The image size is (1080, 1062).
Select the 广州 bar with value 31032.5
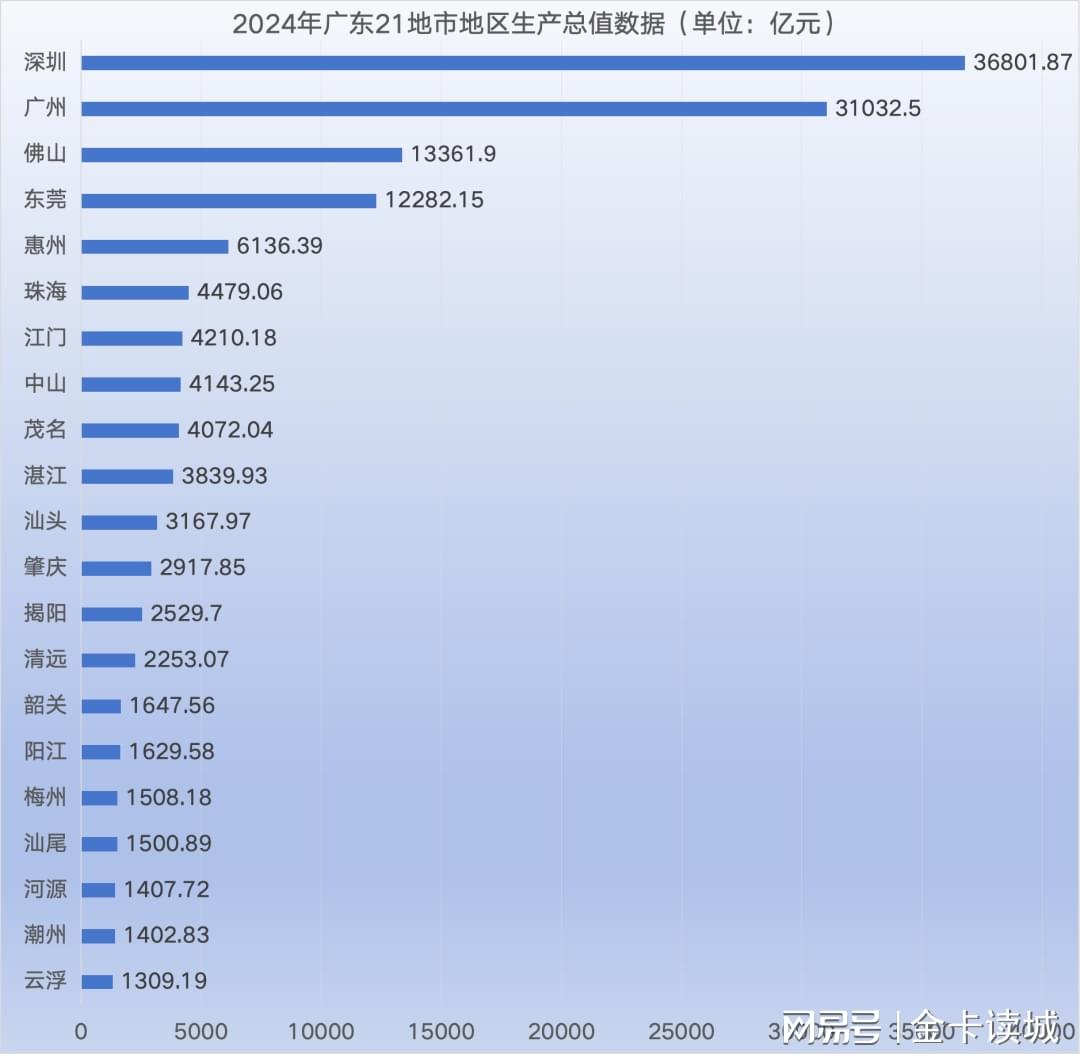[x=454, y=109]
